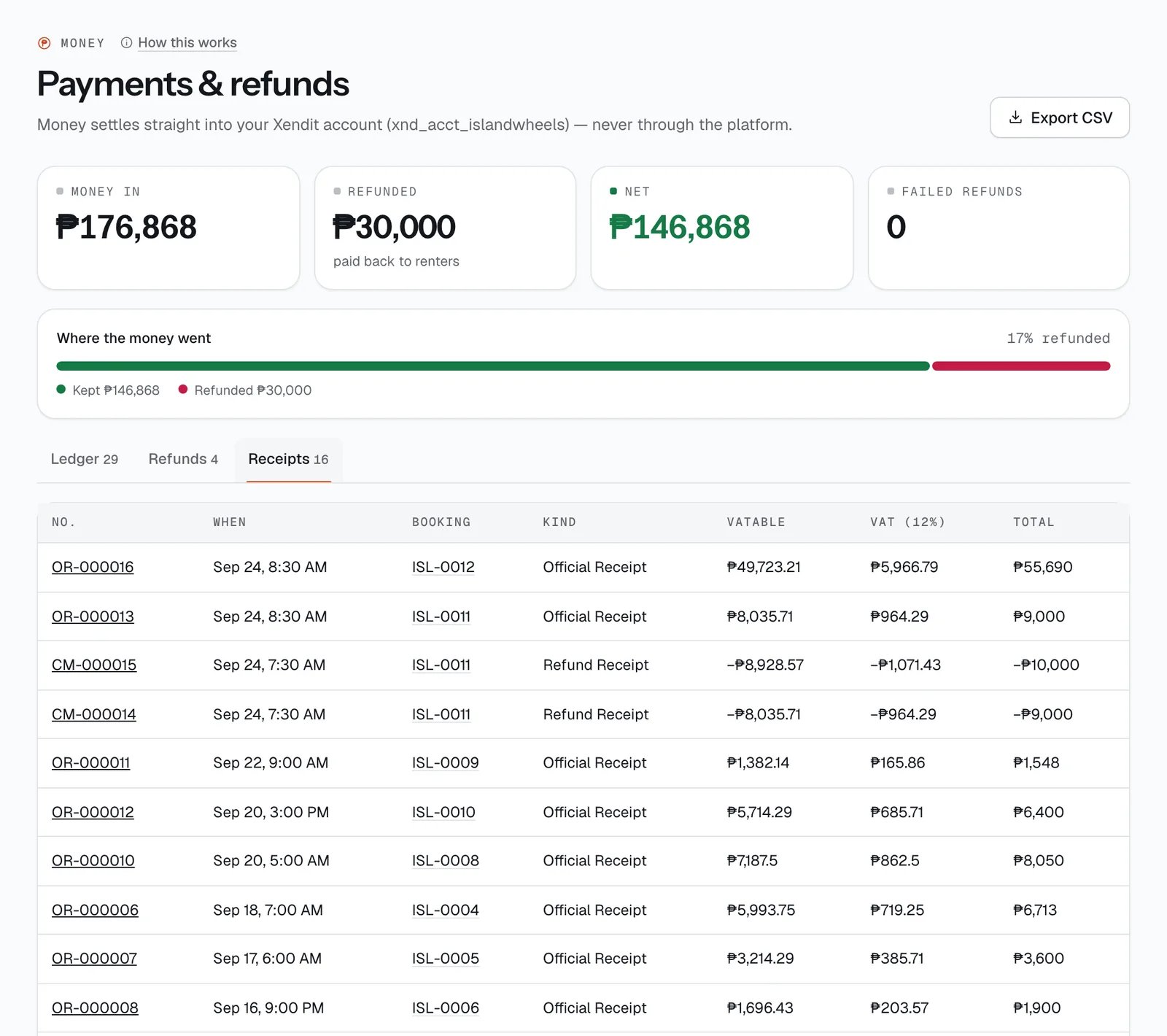Open receipt OR-000011
The image size is (1167, 1036).
click(x=91, y=762)
